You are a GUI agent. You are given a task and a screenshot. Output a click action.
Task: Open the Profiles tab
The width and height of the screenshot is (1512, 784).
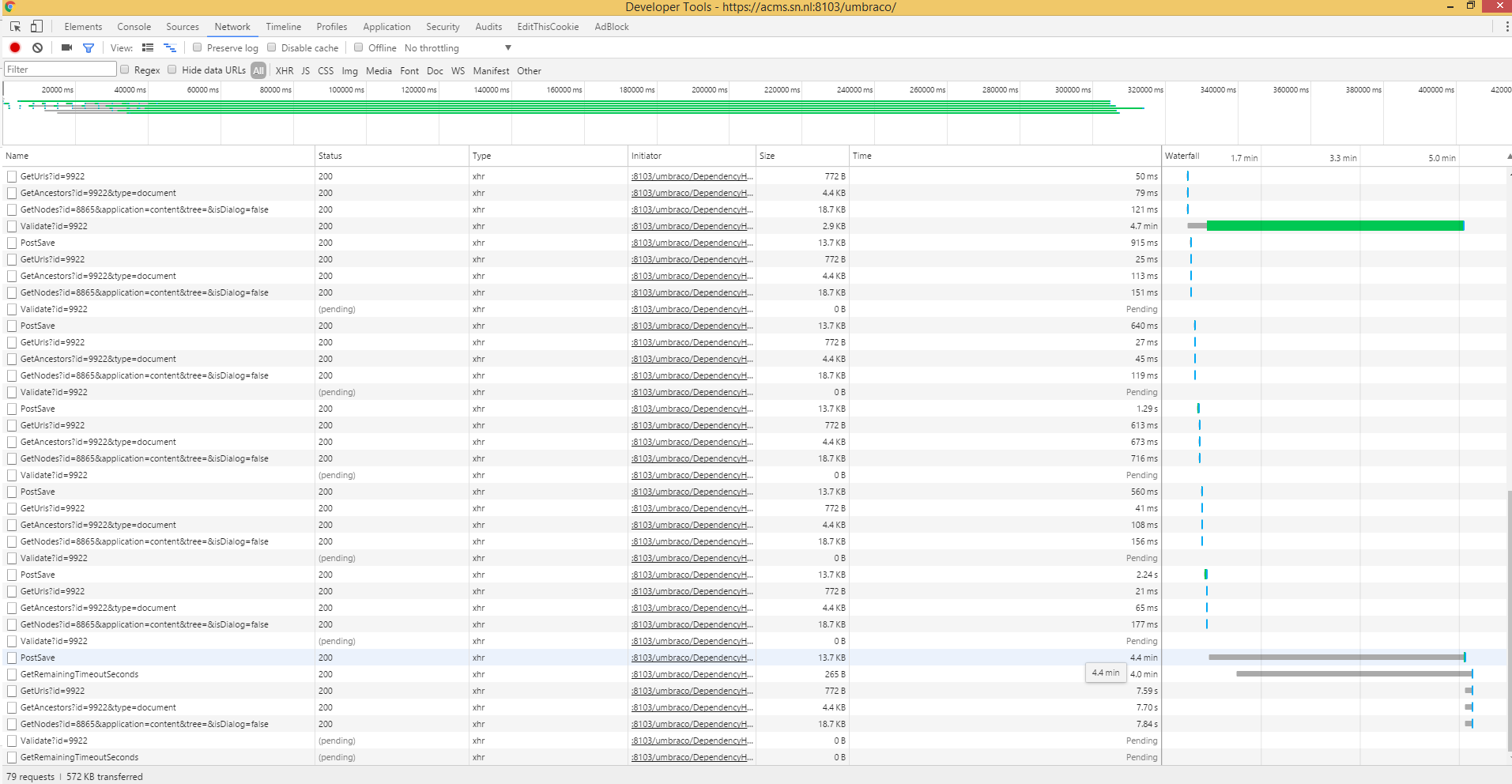point(332,27)
